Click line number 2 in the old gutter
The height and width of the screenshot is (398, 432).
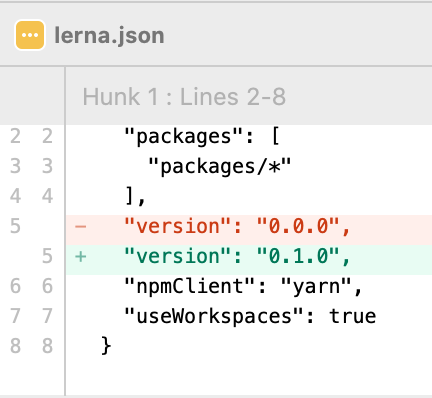click(x=15, y=137)
